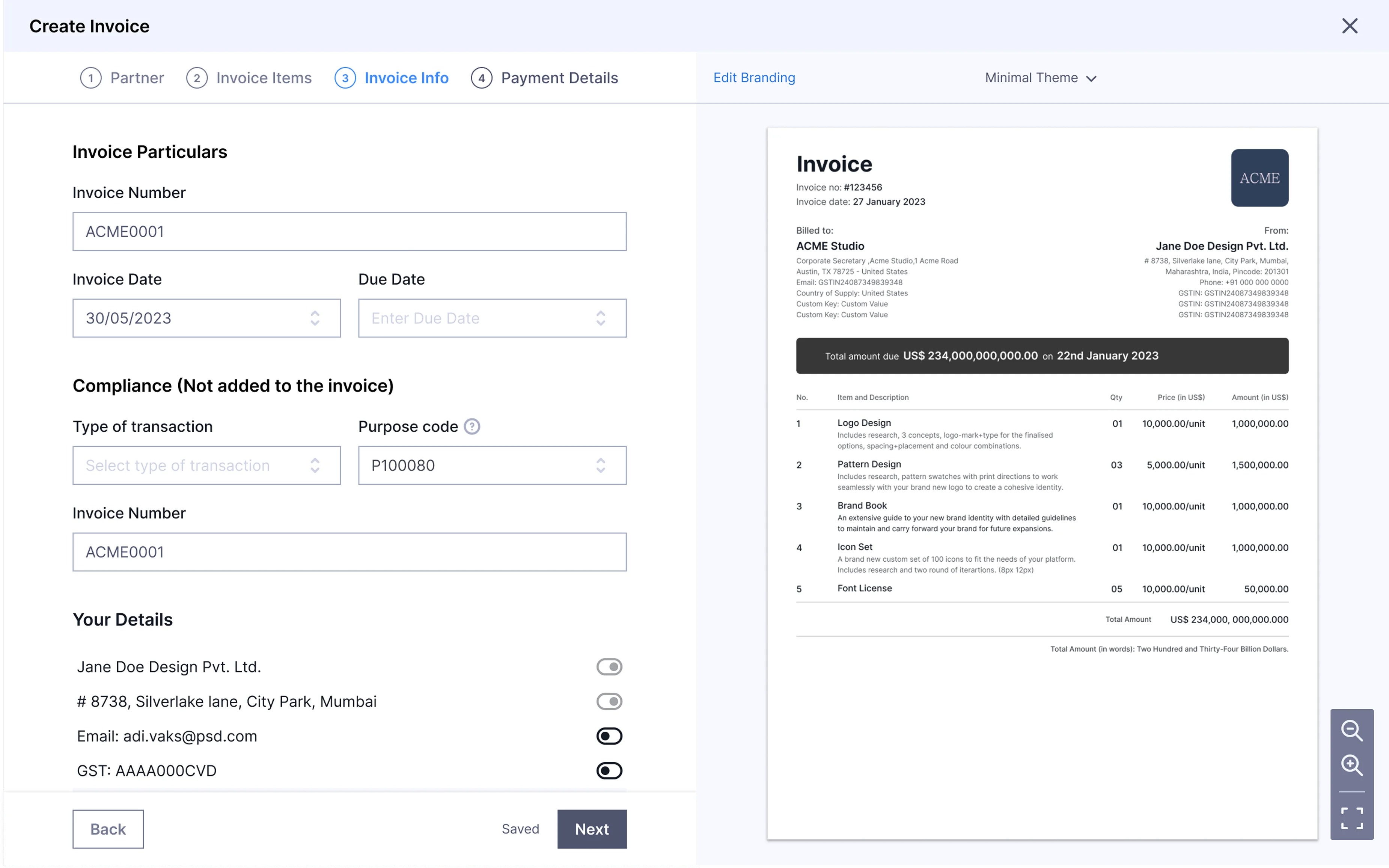Click the step 4 Payment Details circle icon
Image resolution: width=1389 pixels, height=868 pixels.
click(482, 77)
